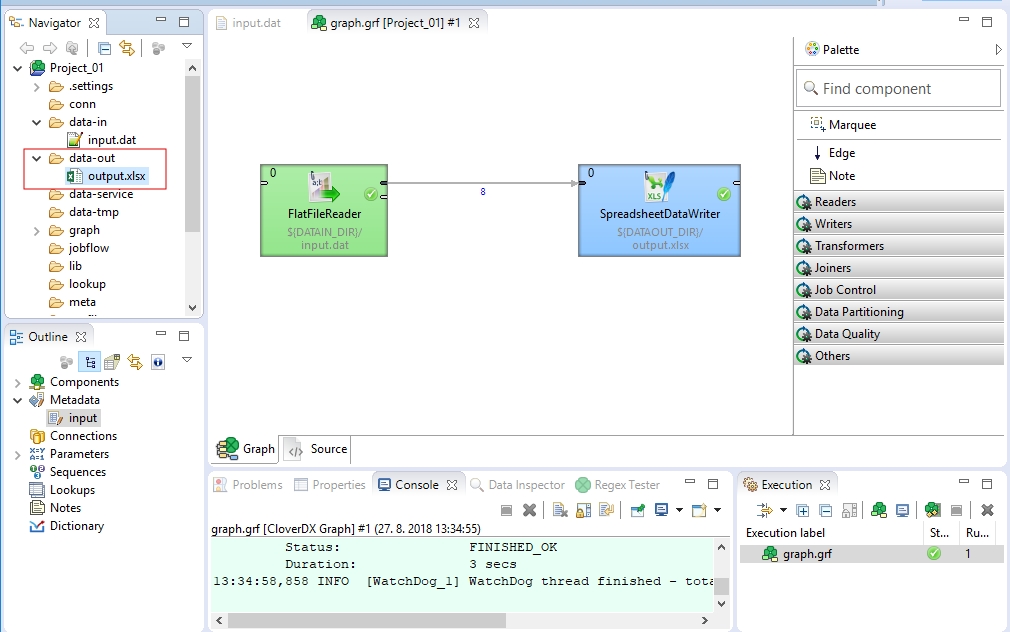Click Outline info icon
Screen dimensions: 1010x632
[158, 362]
